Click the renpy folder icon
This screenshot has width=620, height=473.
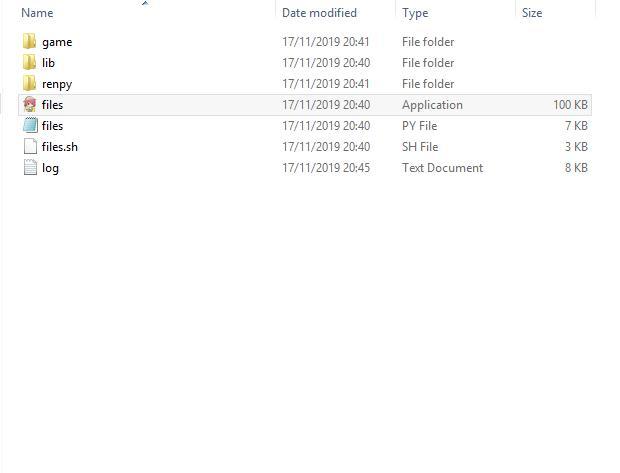[29, 84]
